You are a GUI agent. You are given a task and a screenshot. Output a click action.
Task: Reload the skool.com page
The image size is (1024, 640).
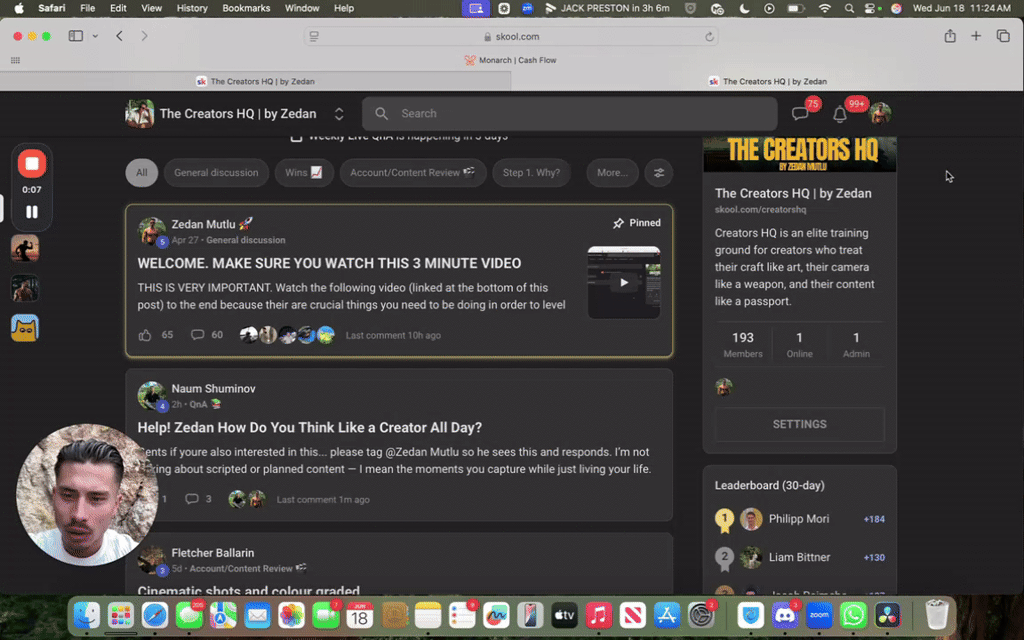coord(709,37)
